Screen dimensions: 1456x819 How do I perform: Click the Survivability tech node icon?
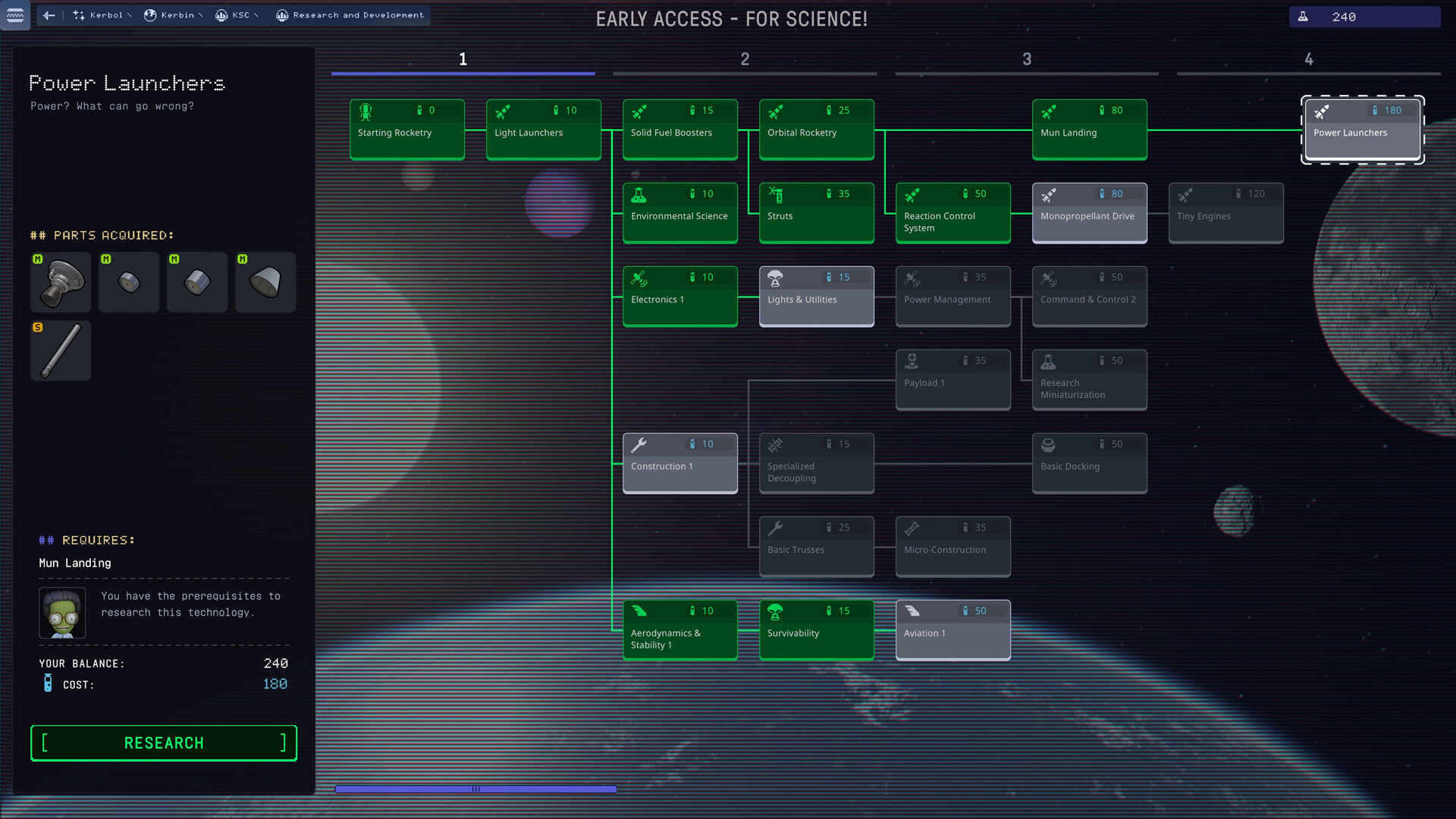point(776,612)
